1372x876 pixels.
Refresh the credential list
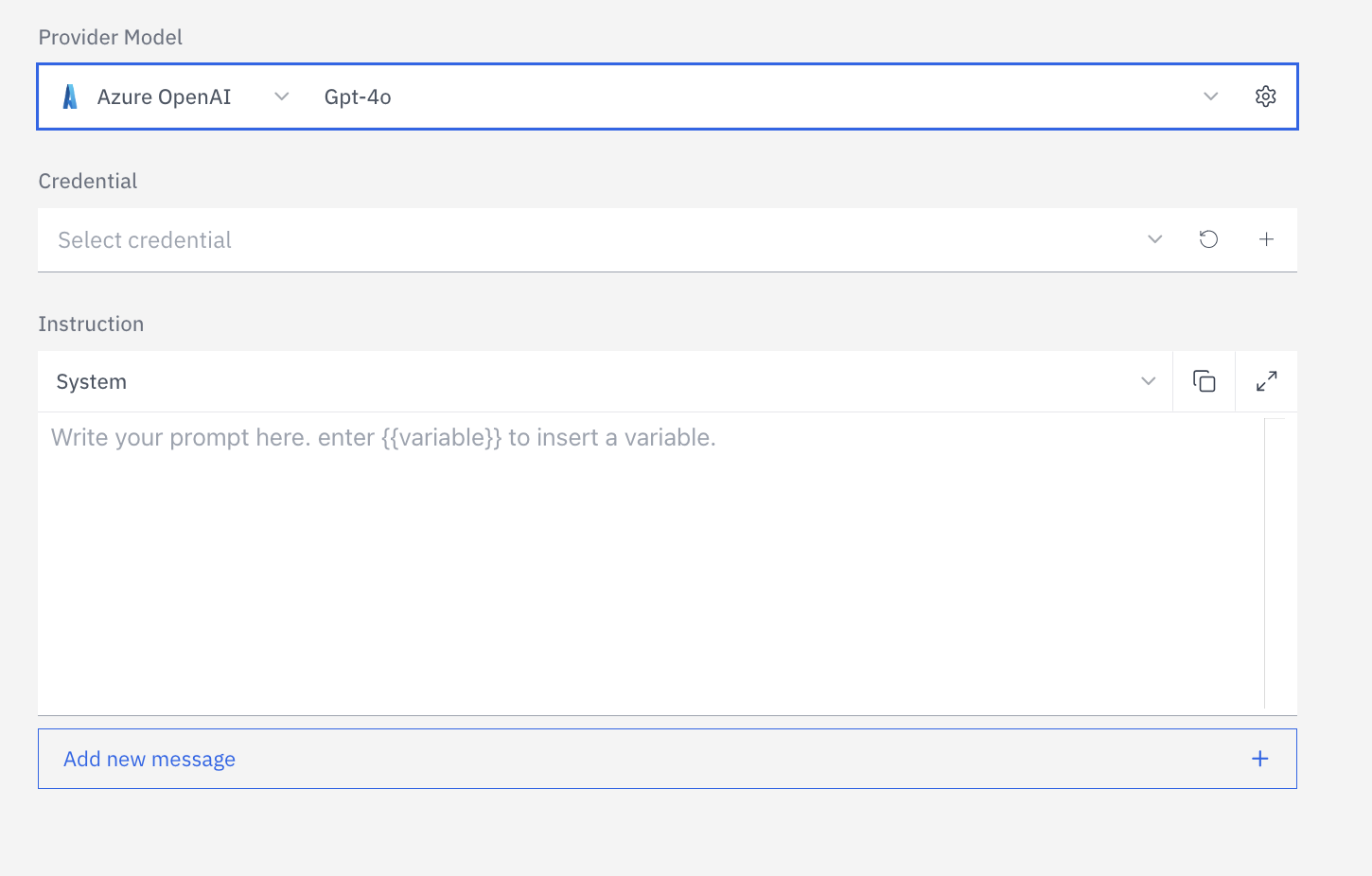[x=1207, y=239]
